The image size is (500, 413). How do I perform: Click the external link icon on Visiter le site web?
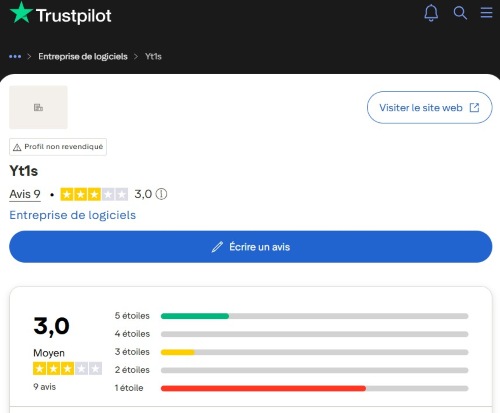(x=474, y=107)
